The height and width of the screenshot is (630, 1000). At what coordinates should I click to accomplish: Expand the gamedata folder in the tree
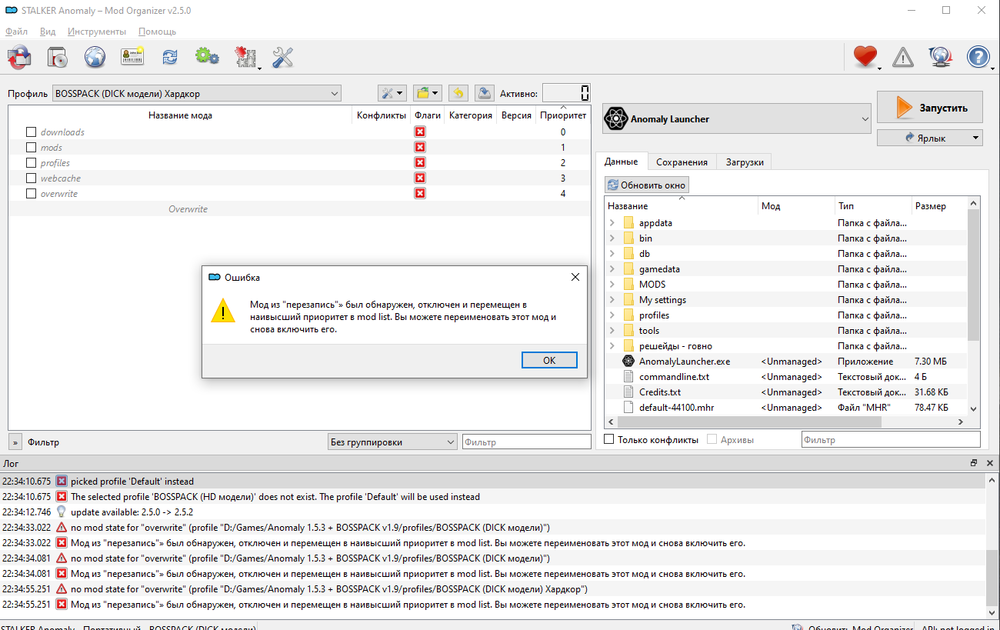612,269
